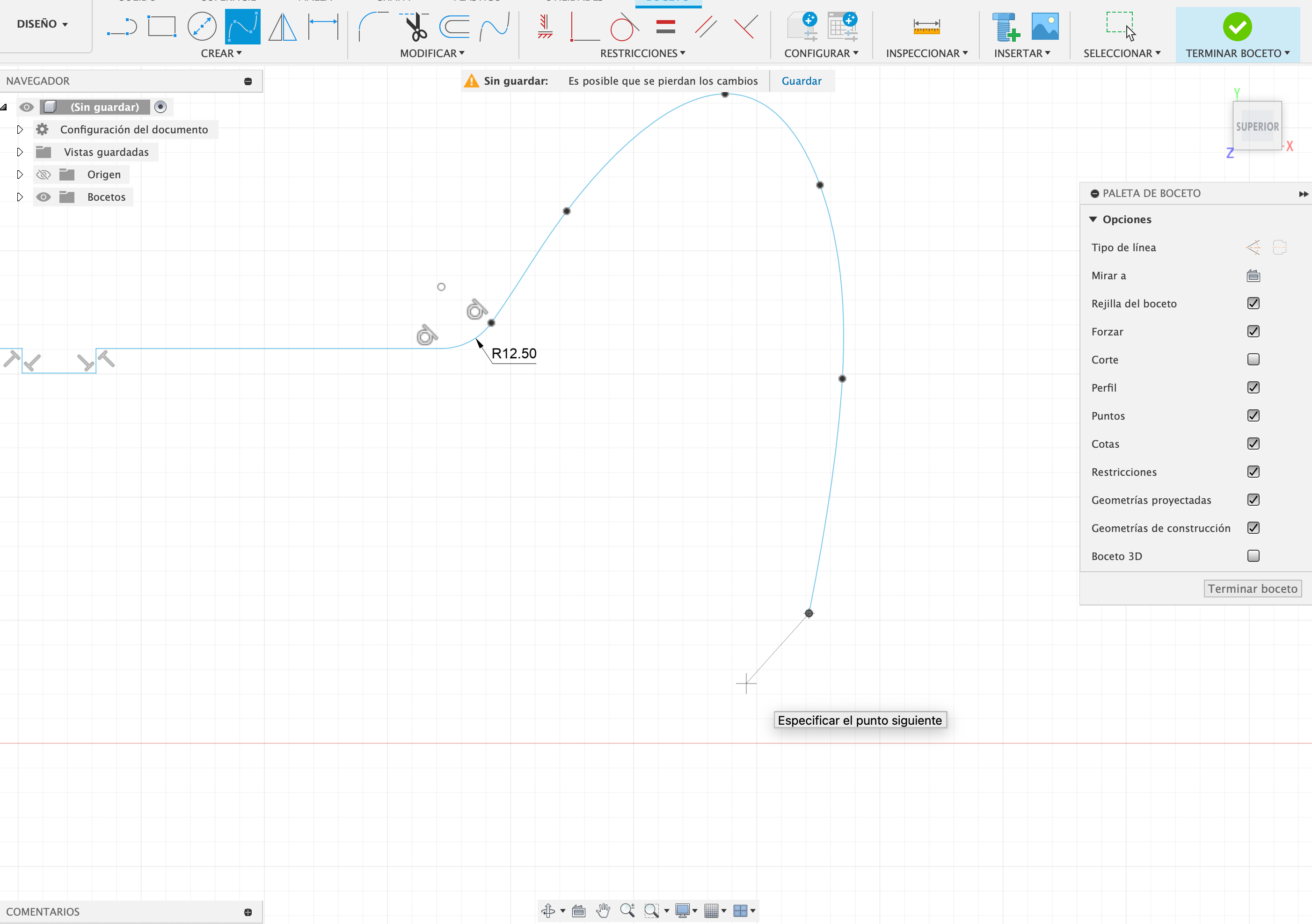Select the Fillet tool
The width and height of the screenshot is (1312, 924).
[373, 27]
